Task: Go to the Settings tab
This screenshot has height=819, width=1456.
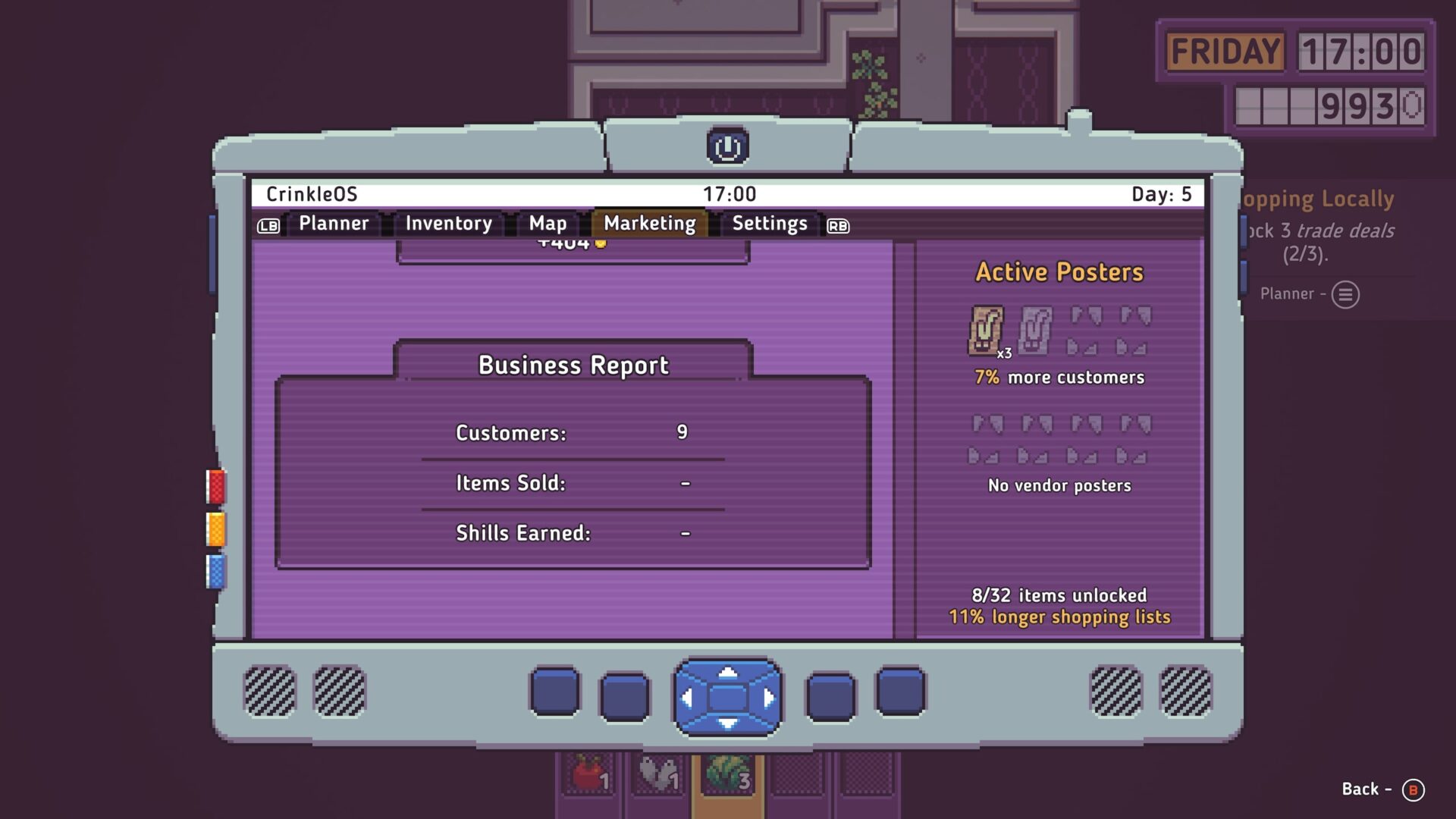Action: 769,224
